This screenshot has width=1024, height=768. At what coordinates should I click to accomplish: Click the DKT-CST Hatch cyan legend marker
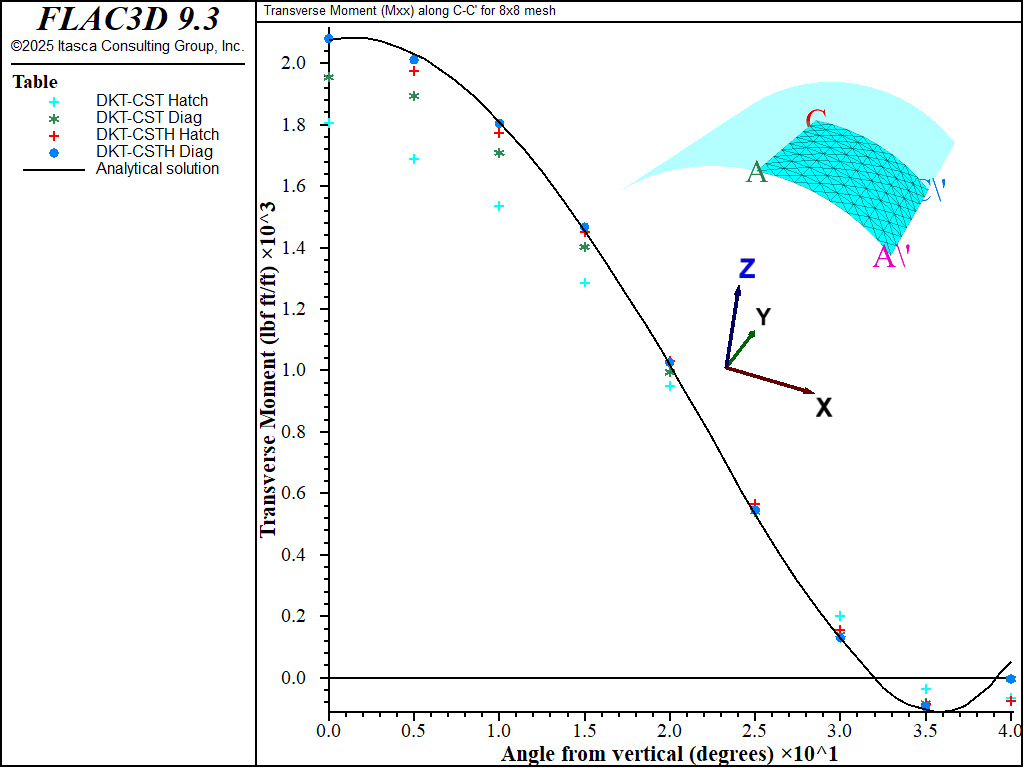(54, 101)
